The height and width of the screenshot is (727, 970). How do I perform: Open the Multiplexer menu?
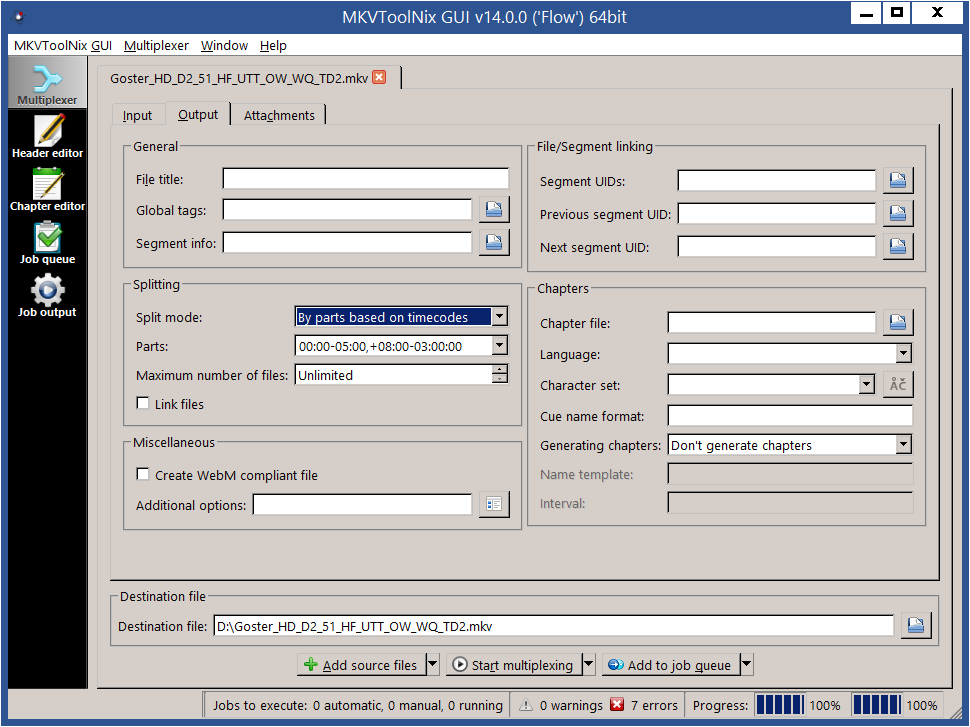click(157, 45)
